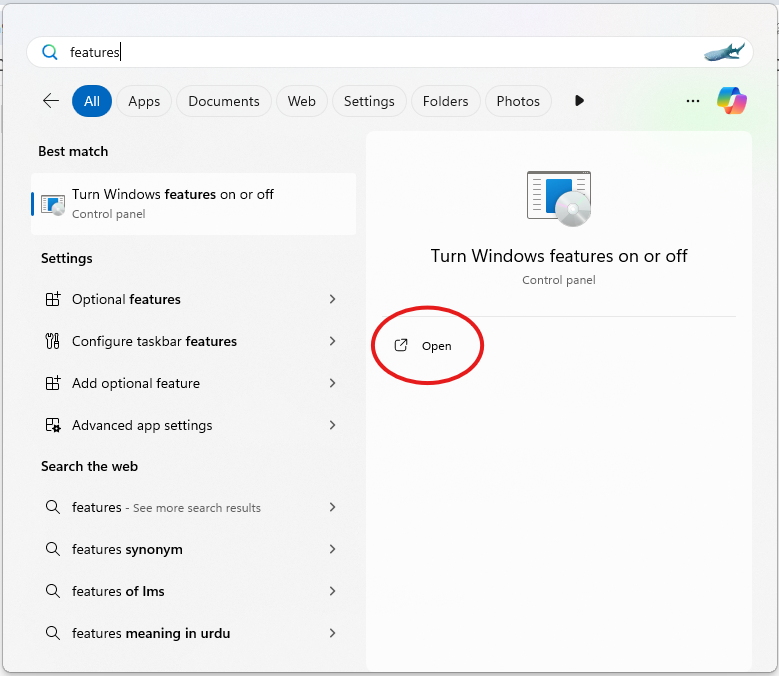Open Advanced app settings result

click(193, 425)
